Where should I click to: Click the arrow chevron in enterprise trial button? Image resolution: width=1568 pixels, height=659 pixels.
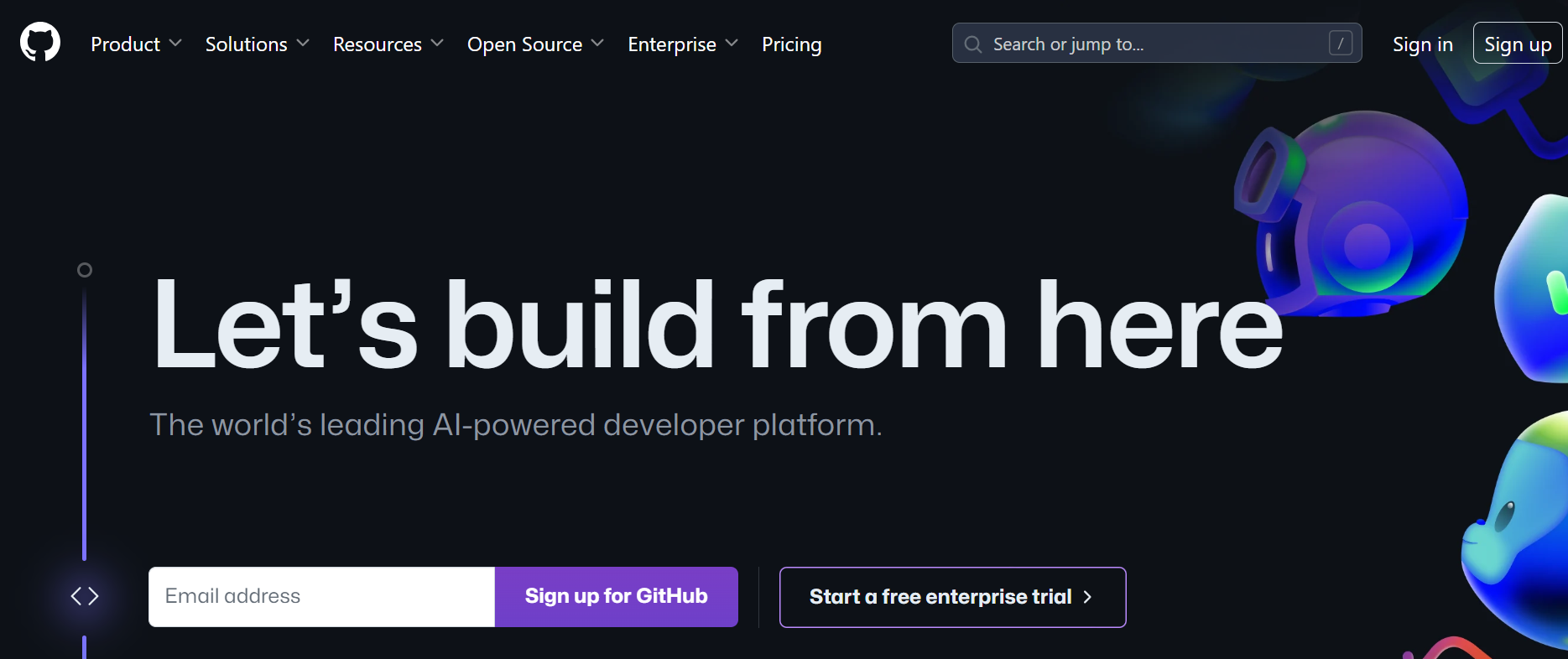pos(1087,597)
